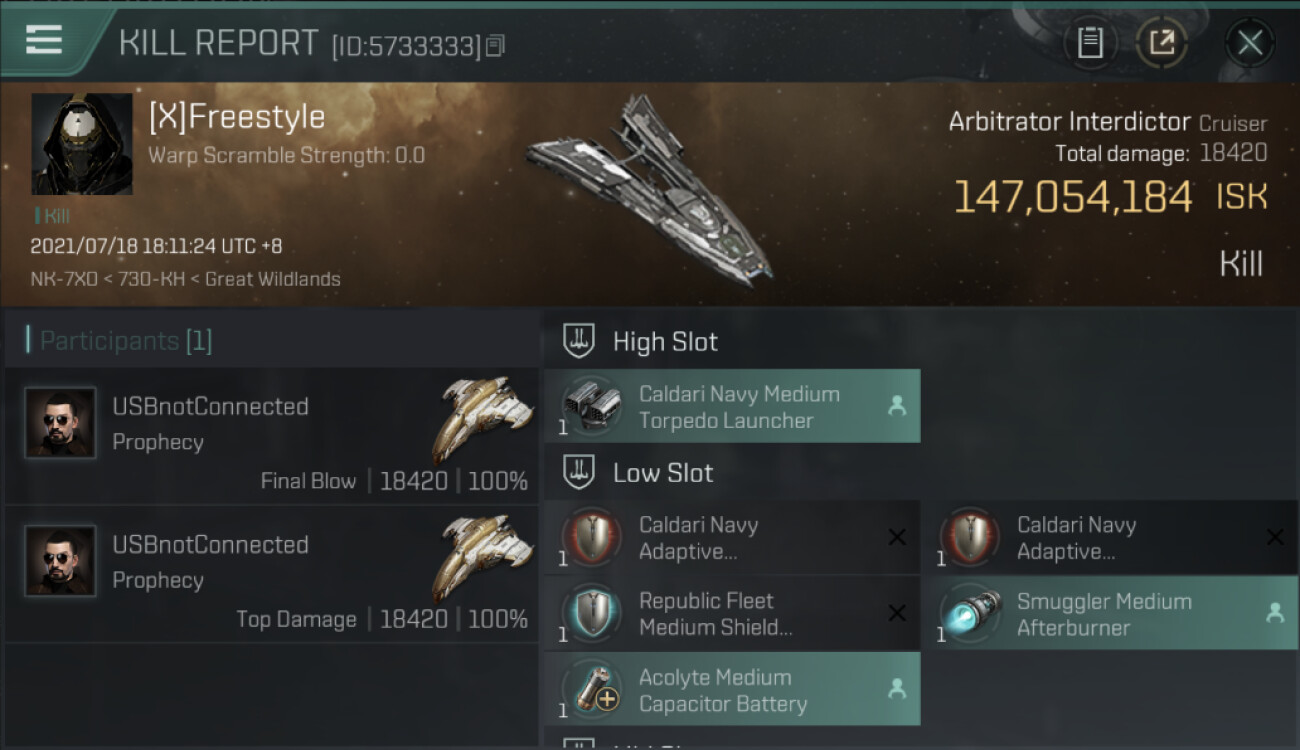The height and width of the screenshot is (750, 1300).
Task: Select the Caldari Navy Medium Torpedo Launcher
Action: click(731, 407)
